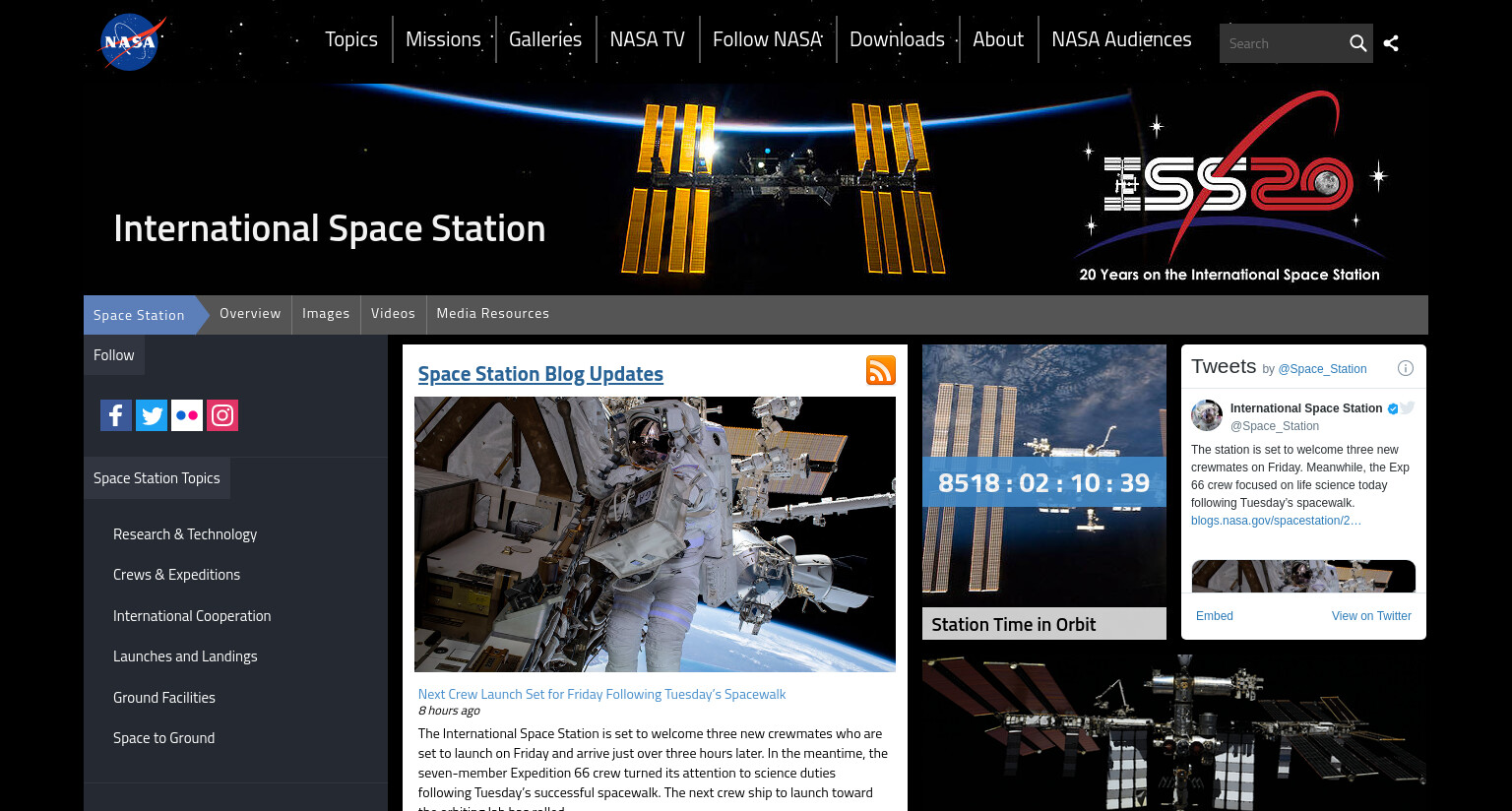Click the Space Station Topics heading
The height and width of the screenshot is (811, 1512).
pos(157,478)
